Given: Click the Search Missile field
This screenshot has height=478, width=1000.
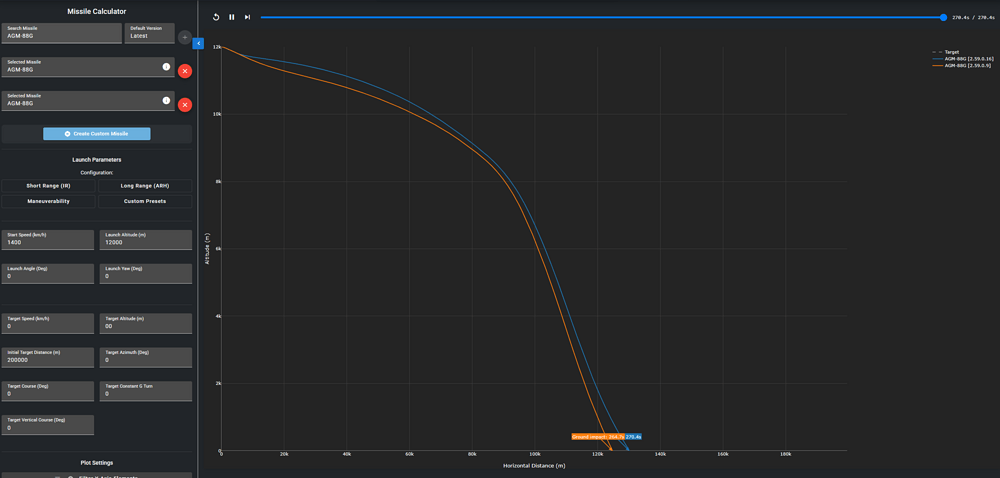Looking at the screenshot, I should click(62, 33).
